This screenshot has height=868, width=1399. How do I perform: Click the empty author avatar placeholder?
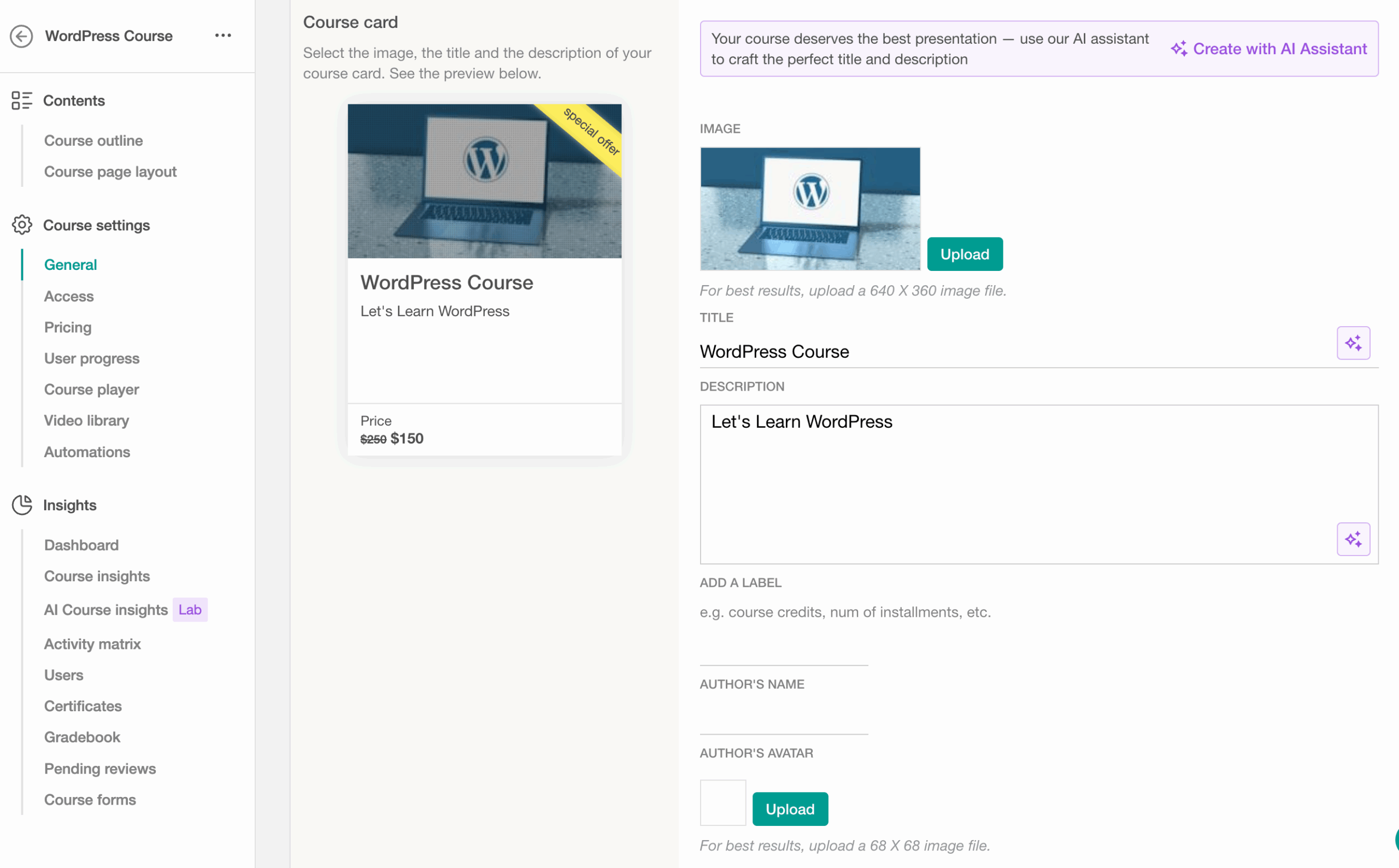pos(722,802)
